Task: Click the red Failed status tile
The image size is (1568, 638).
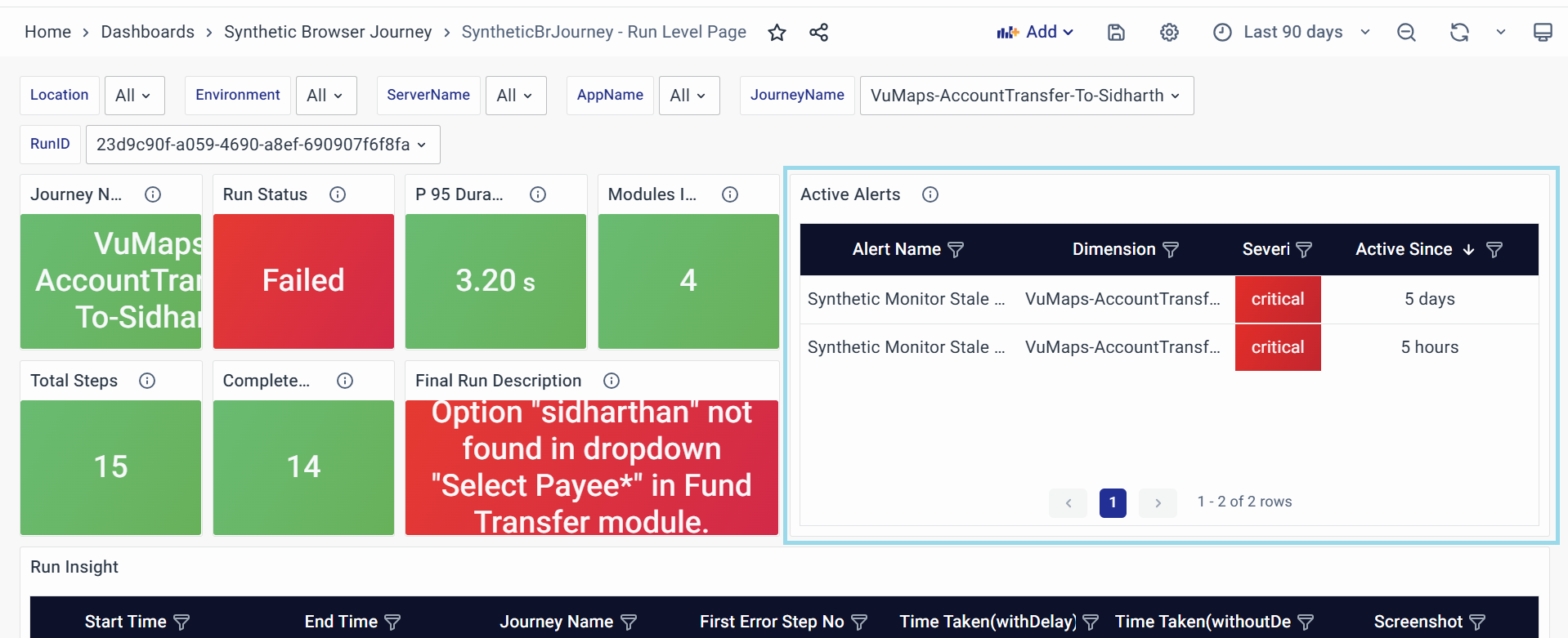Action: coord(303,281)
